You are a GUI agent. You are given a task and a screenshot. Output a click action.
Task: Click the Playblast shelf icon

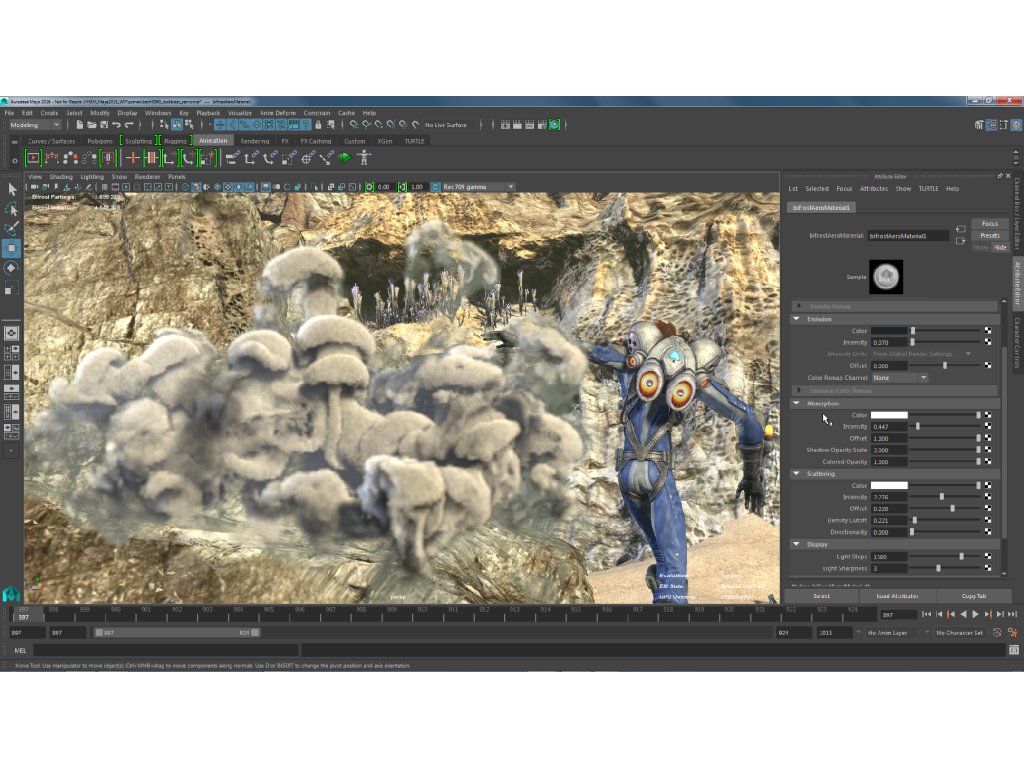33,158
